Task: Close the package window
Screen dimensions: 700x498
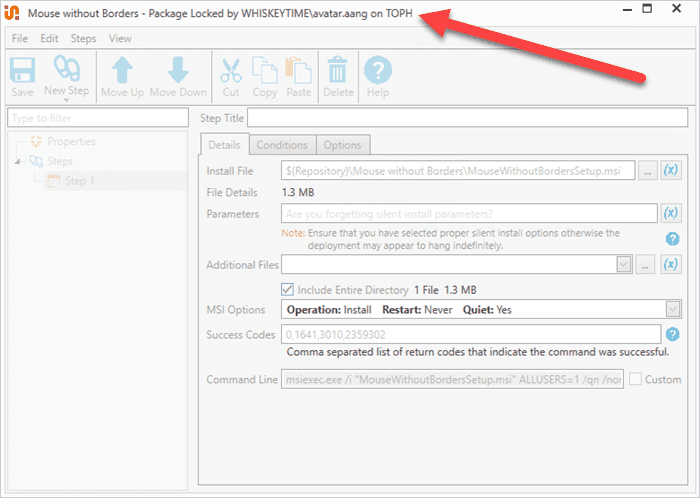Action: pyautogui.click(x=676, y=8)
